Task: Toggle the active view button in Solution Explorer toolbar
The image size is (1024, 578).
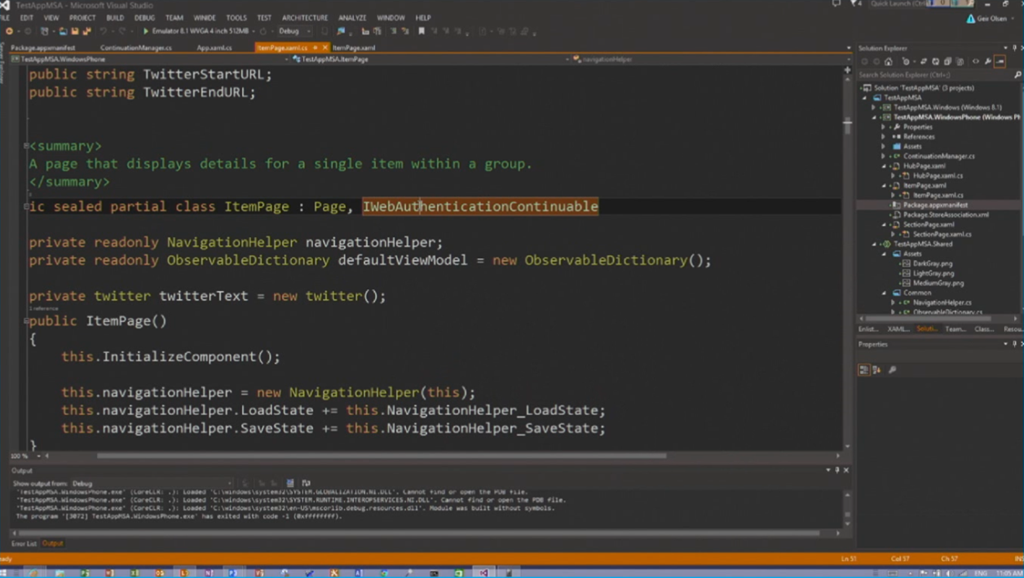Action: click(1000, 61)
